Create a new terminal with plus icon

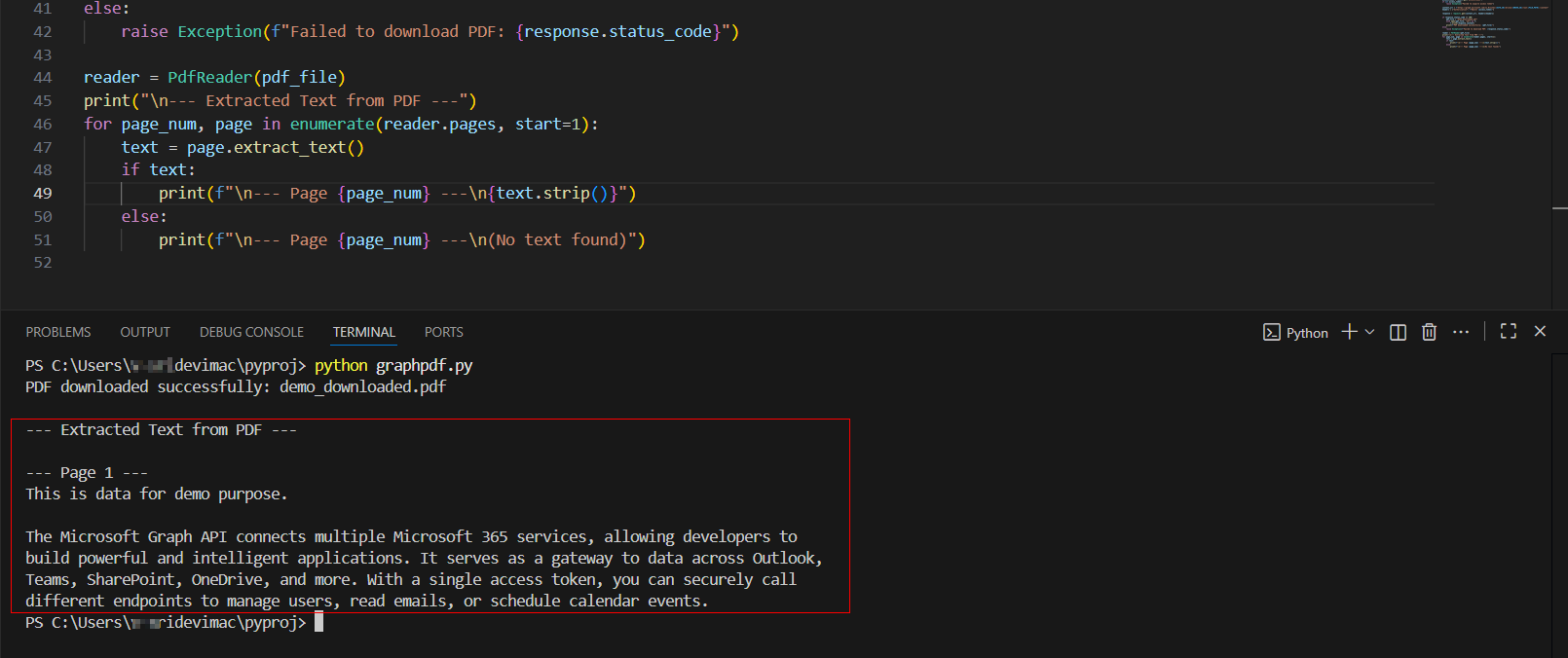click(x=1349, y=332)
